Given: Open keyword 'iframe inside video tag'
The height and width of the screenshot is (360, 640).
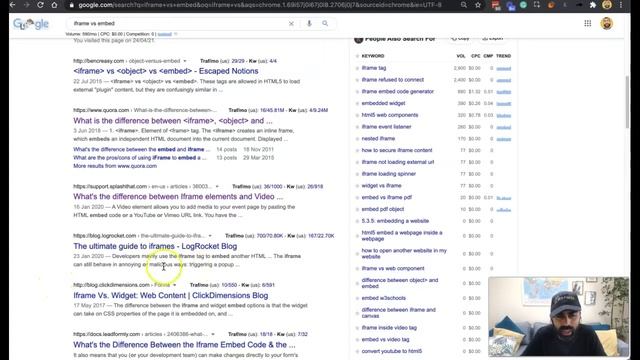Looking at the screenshot, I should (x=389, y=328).
